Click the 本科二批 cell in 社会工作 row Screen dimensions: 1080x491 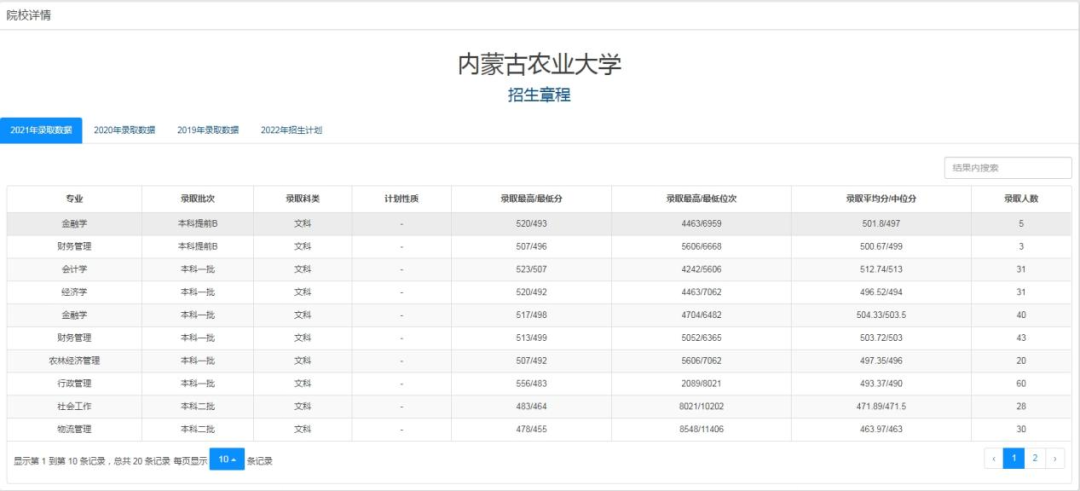198,406
